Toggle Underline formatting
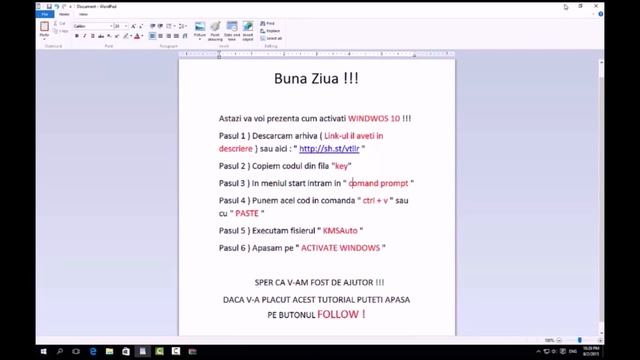This screenshot has height=360, width=640. click(x=93, y=36)
